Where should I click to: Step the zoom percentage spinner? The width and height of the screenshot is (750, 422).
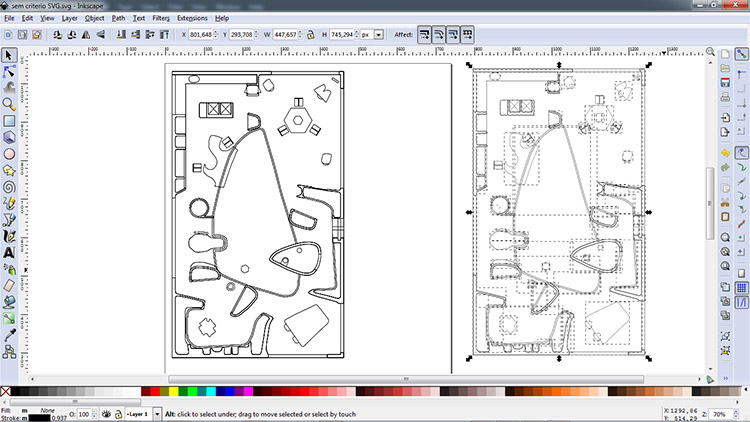(737, 414)
